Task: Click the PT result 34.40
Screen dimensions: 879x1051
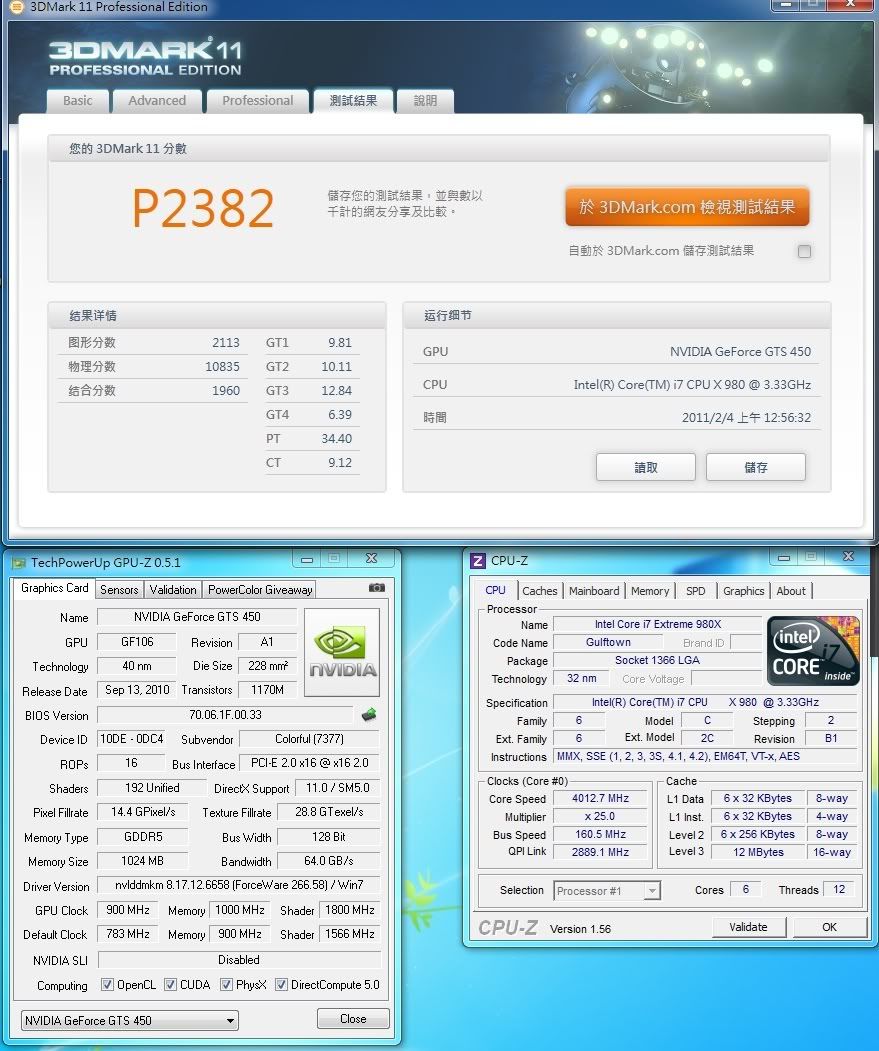Action: (x=337, y=439)
